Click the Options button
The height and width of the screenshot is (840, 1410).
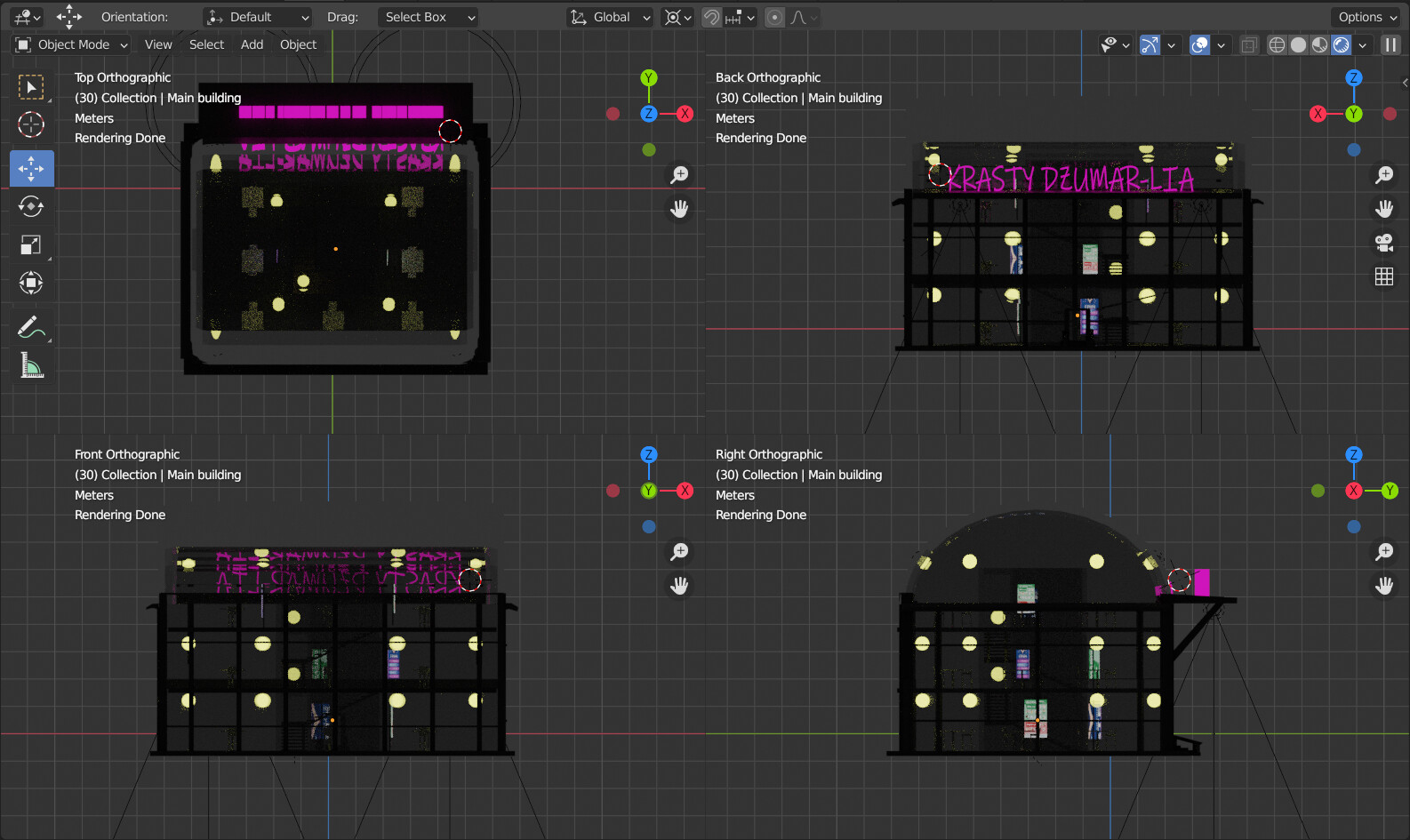(1367, 17)
